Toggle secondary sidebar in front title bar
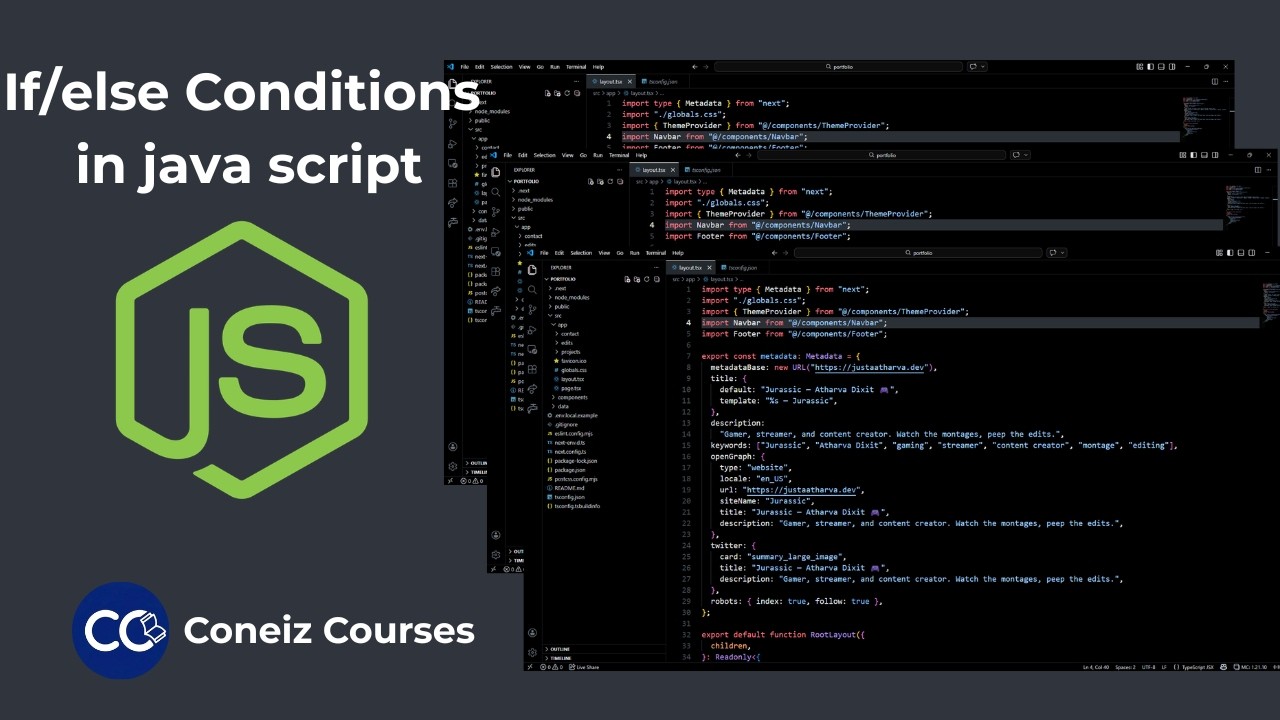1280x720 pixels. (x=1252, y=253)
